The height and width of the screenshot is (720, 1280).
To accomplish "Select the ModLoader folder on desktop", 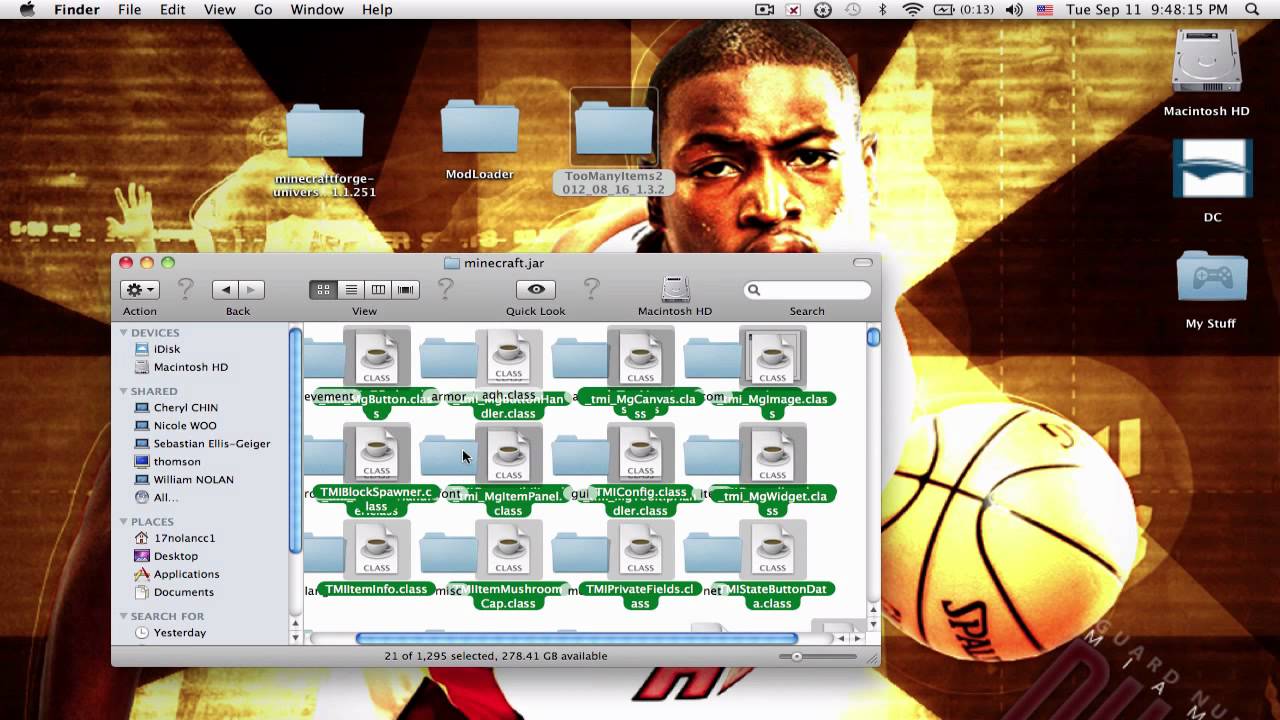I will click(x=480, y=127).
